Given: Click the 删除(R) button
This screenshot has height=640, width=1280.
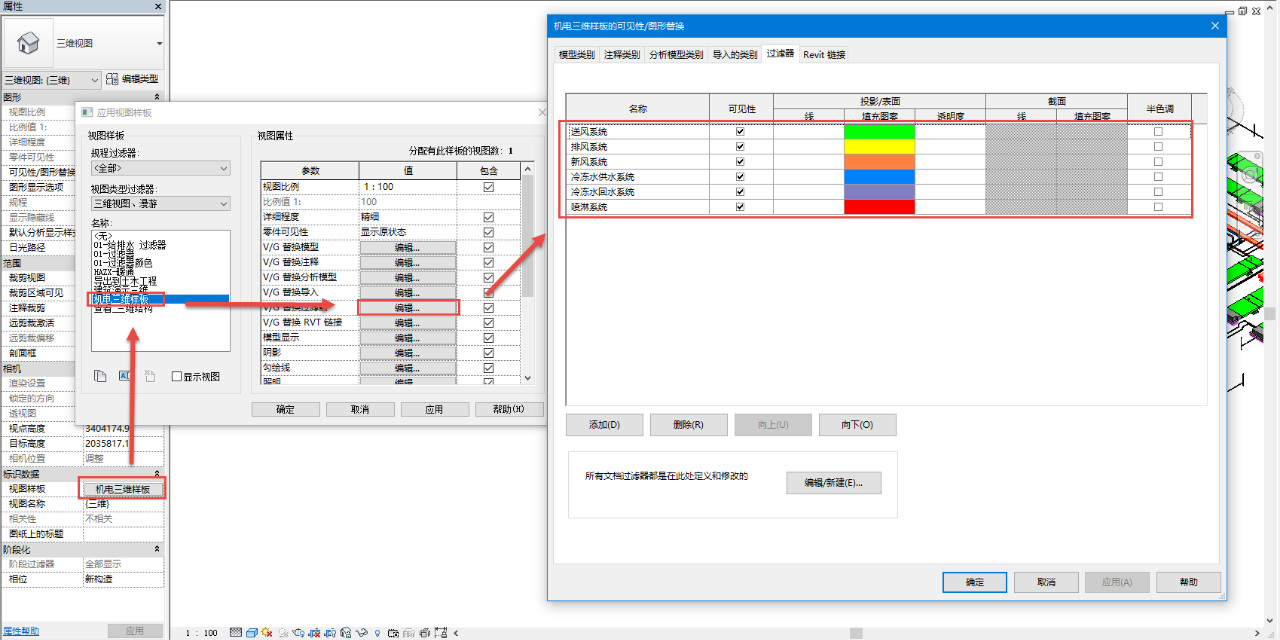Looking at the screenshot, I should (688, 425).
